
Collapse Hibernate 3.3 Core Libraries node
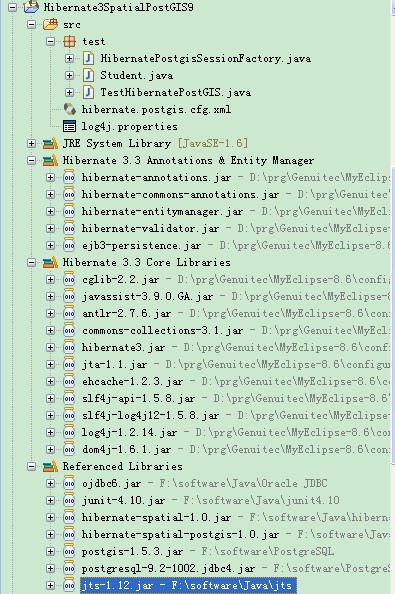point(31,262)
